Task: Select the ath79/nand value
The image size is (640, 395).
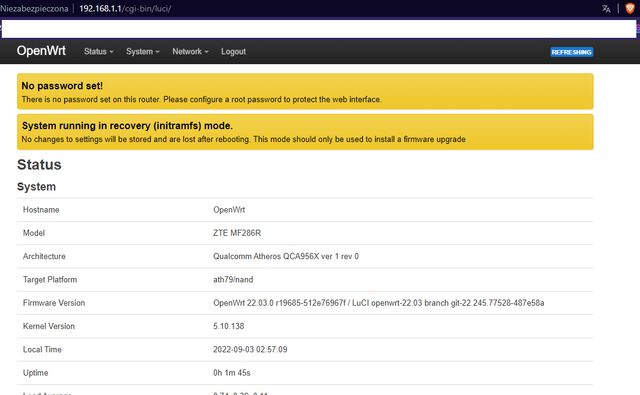Action: click(x=233, y=280)
